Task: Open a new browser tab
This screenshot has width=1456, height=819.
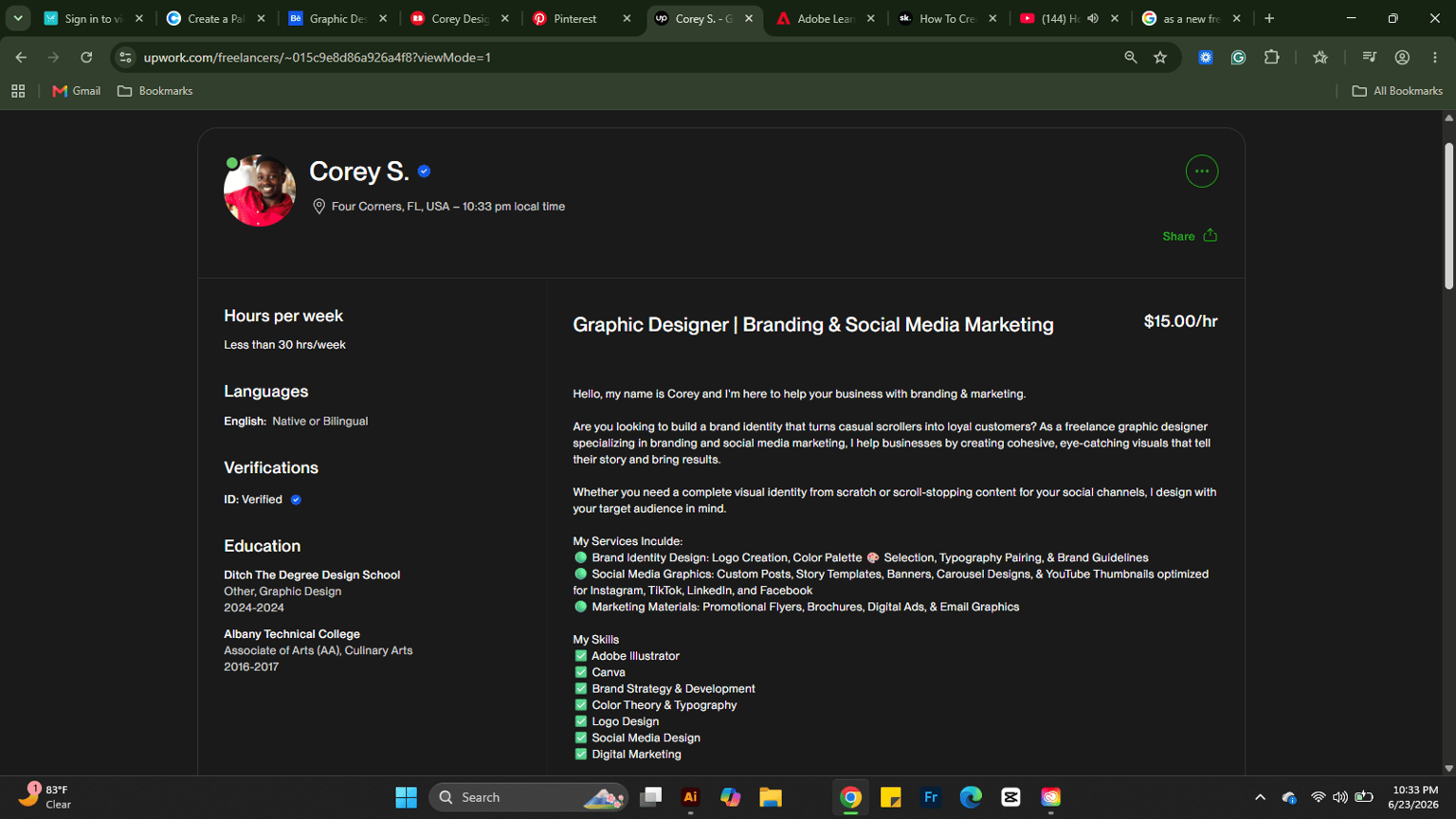Action: [x=1269, y=19]
